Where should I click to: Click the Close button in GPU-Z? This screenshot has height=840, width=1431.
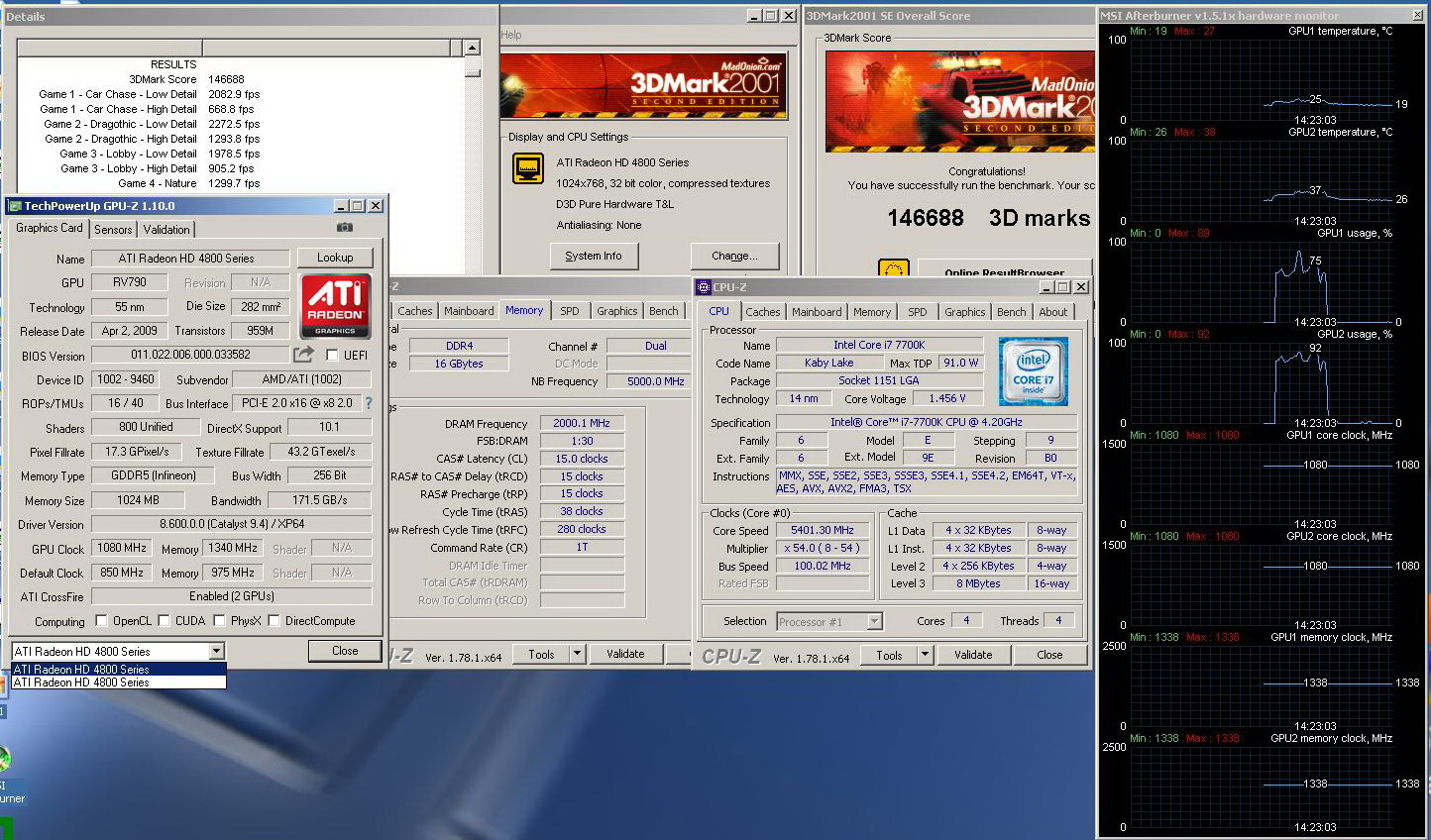345,651
